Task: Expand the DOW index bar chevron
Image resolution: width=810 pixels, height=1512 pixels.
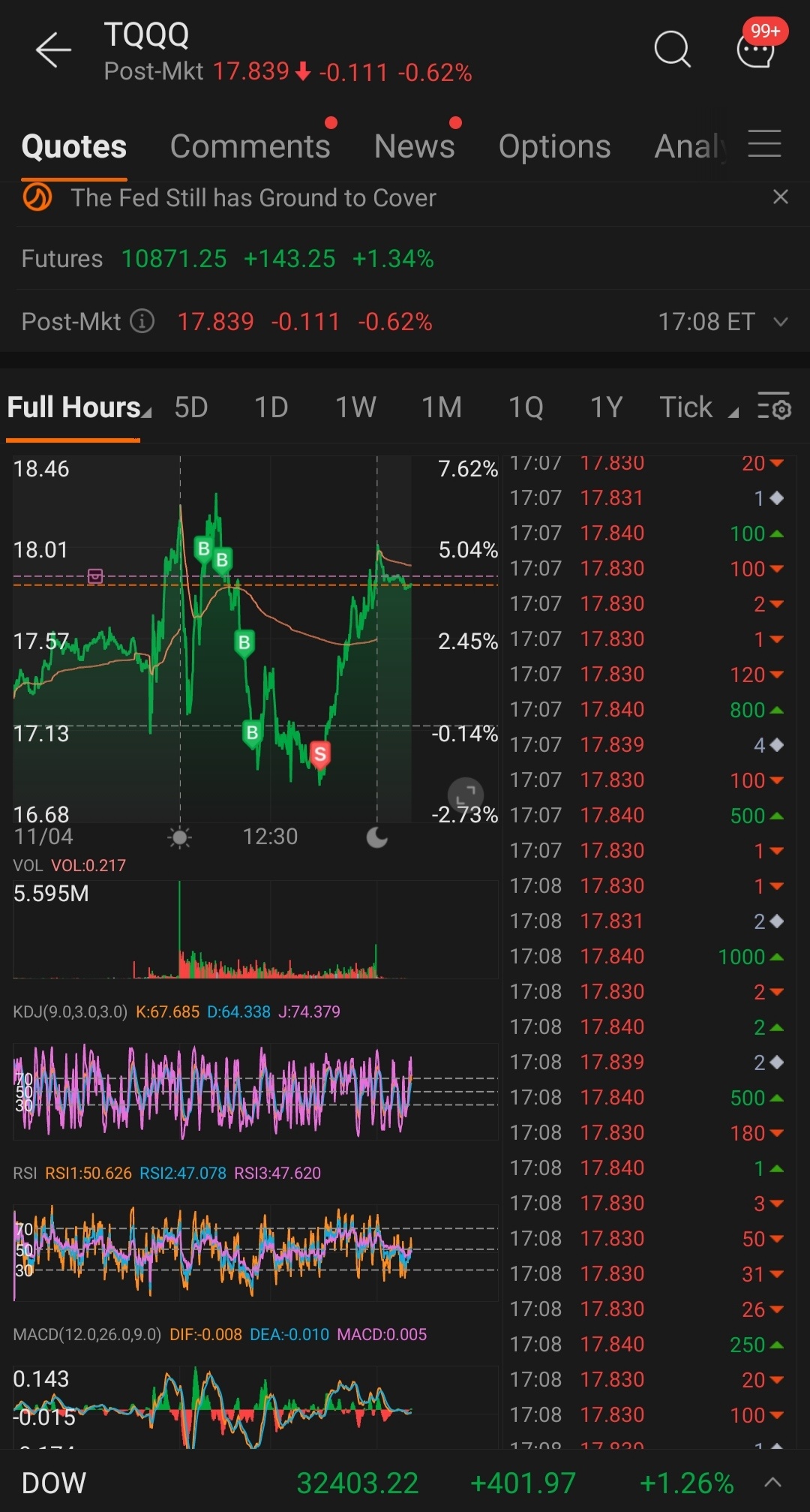Action: 773,1482
